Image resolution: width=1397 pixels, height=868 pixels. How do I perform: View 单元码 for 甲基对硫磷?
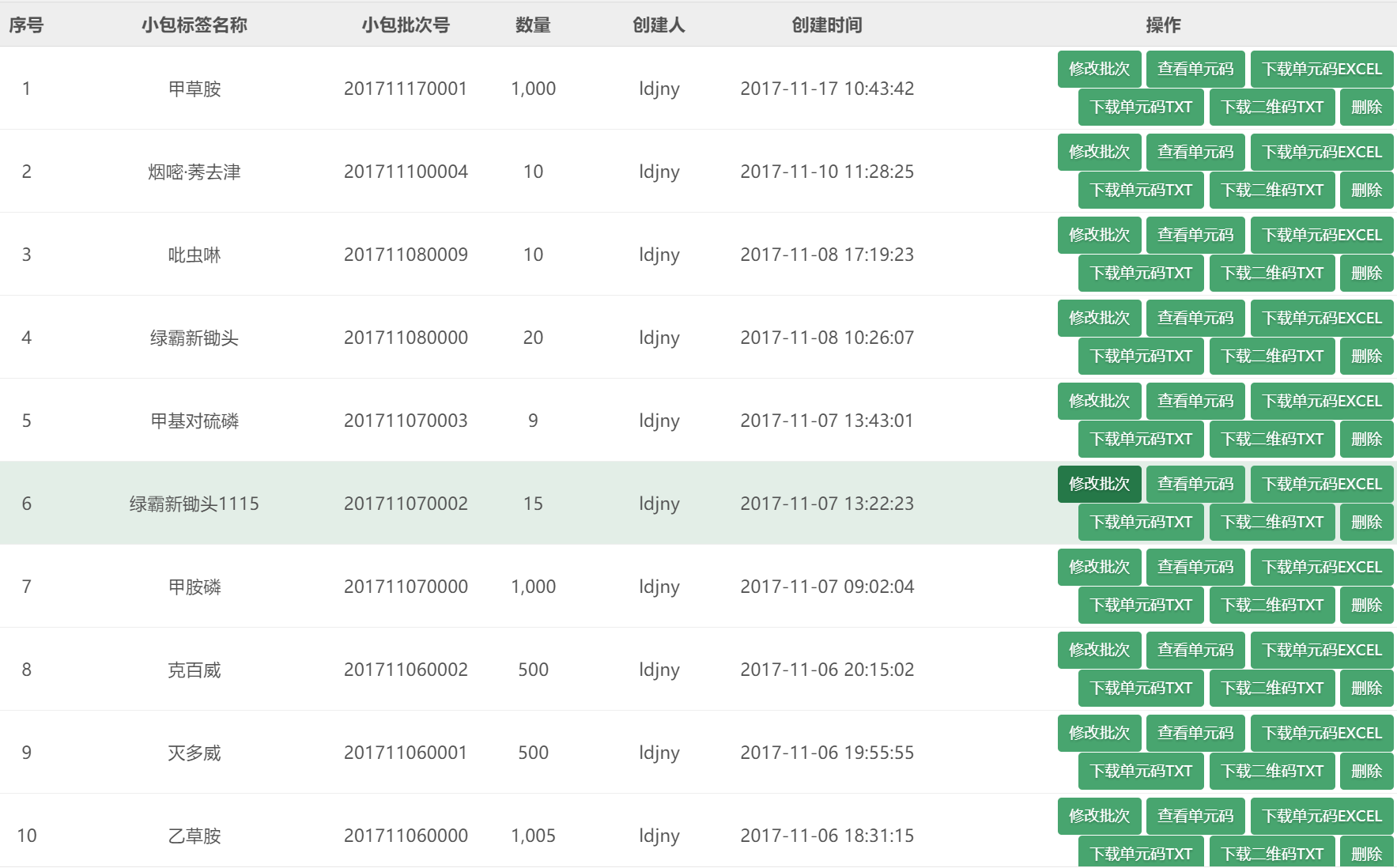(1195, 401)
